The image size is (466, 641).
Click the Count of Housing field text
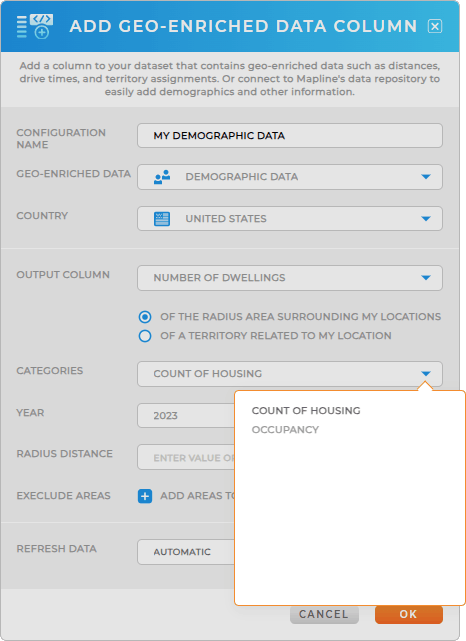click(208, 374)
